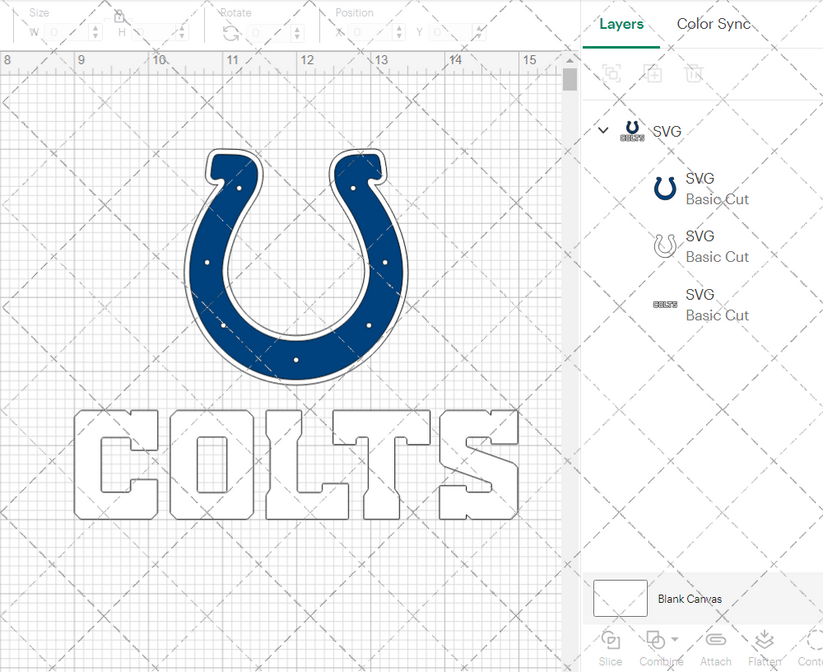The image size is (823, 672).
Task: Switch to the Layers tab
Action: tap(621, 24)
